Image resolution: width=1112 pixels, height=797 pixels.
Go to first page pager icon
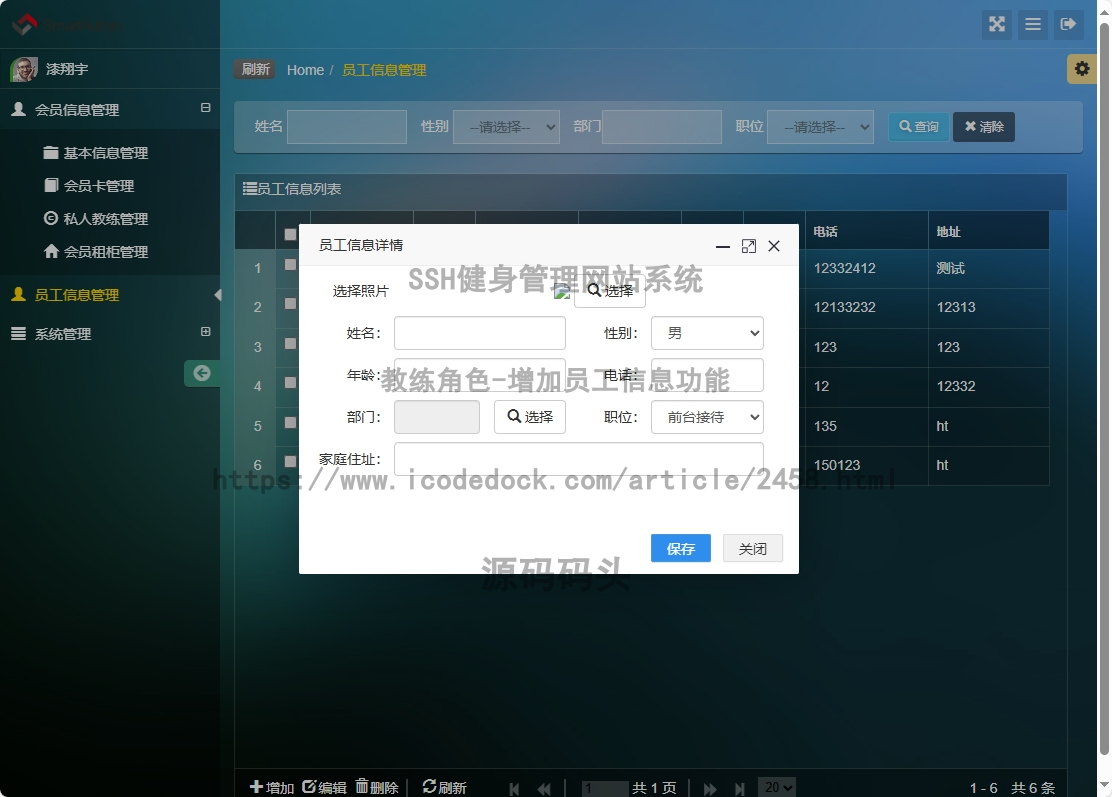[x=514, y=788]
